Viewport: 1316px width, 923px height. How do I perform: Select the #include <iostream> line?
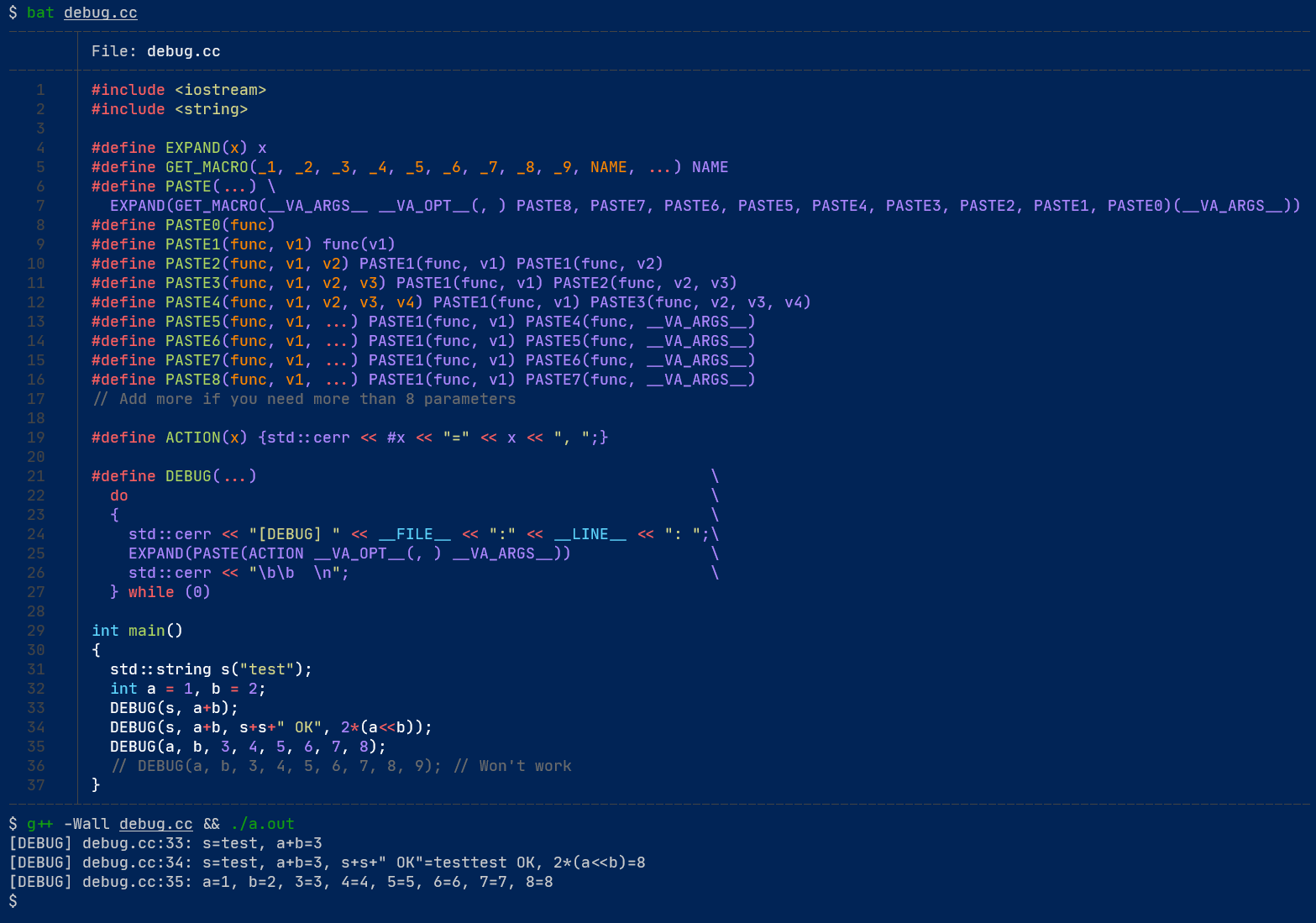point(179,89)
